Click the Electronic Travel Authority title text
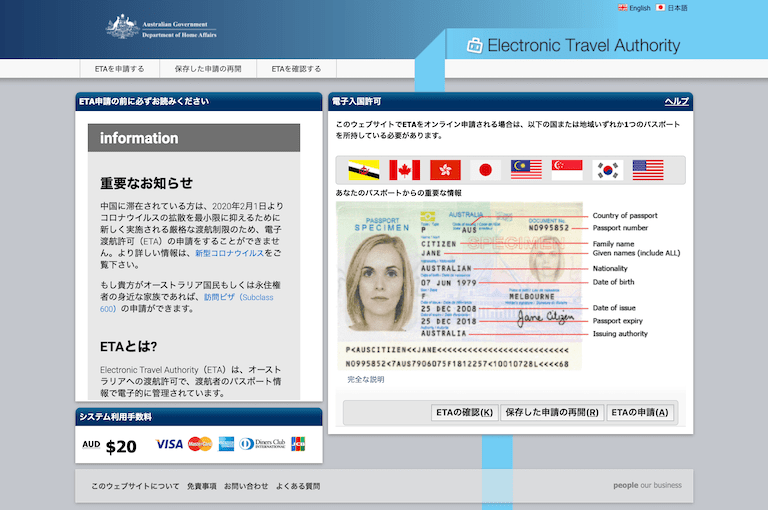The width and height of the screenshot is (768, 510). pos(583,46)
